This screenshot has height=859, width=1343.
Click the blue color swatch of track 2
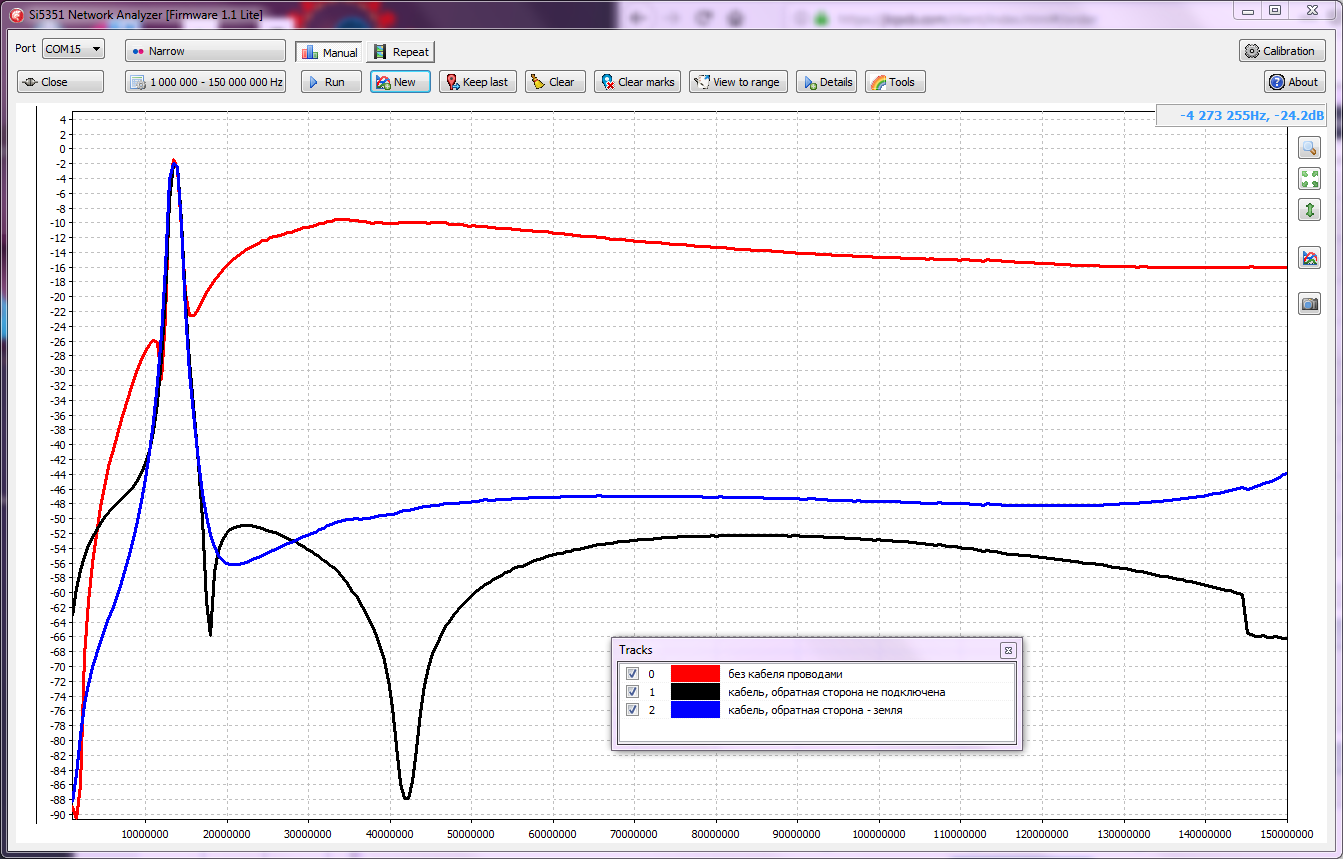(x=695, y=710)
